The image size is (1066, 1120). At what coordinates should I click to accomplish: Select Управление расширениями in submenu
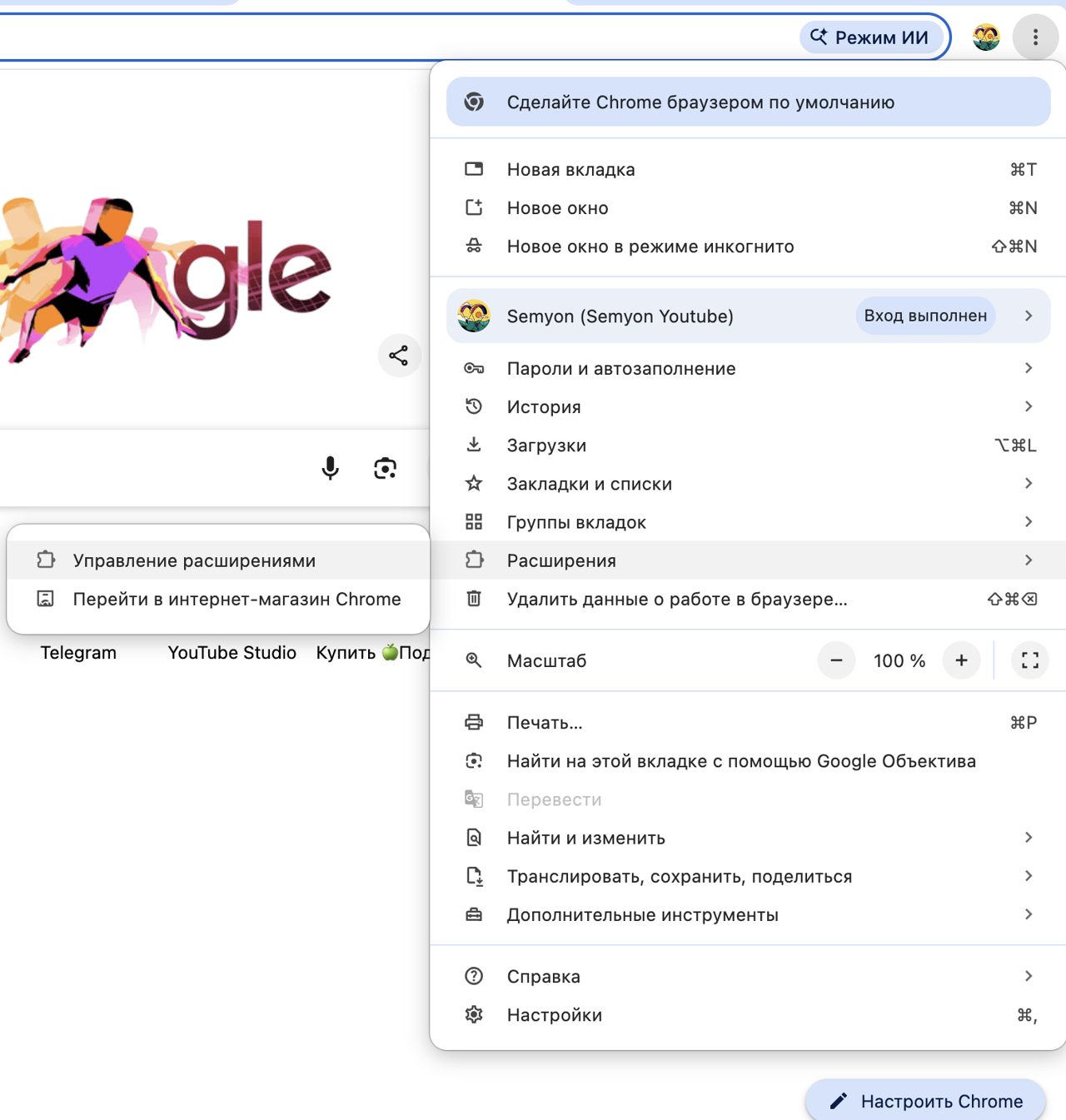pyautogui.click(x=218, y=560)
